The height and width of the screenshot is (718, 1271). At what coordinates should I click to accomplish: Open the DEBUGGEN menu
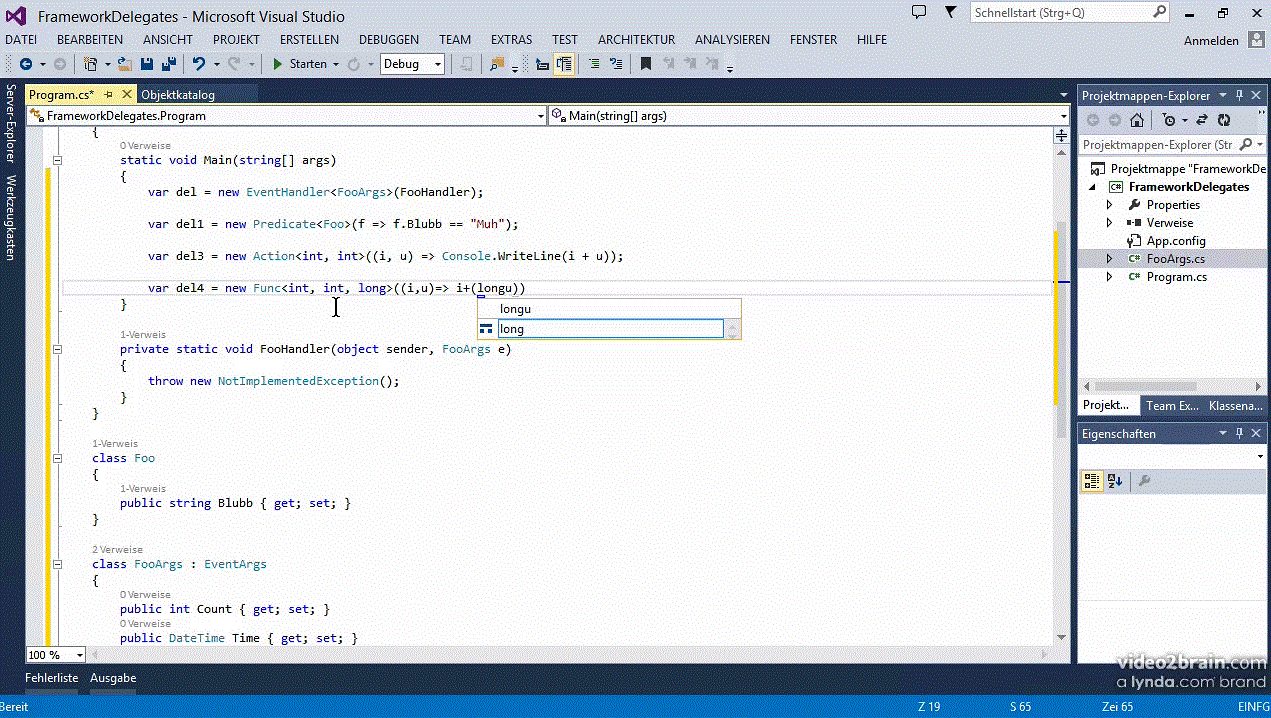coord(389,40)
